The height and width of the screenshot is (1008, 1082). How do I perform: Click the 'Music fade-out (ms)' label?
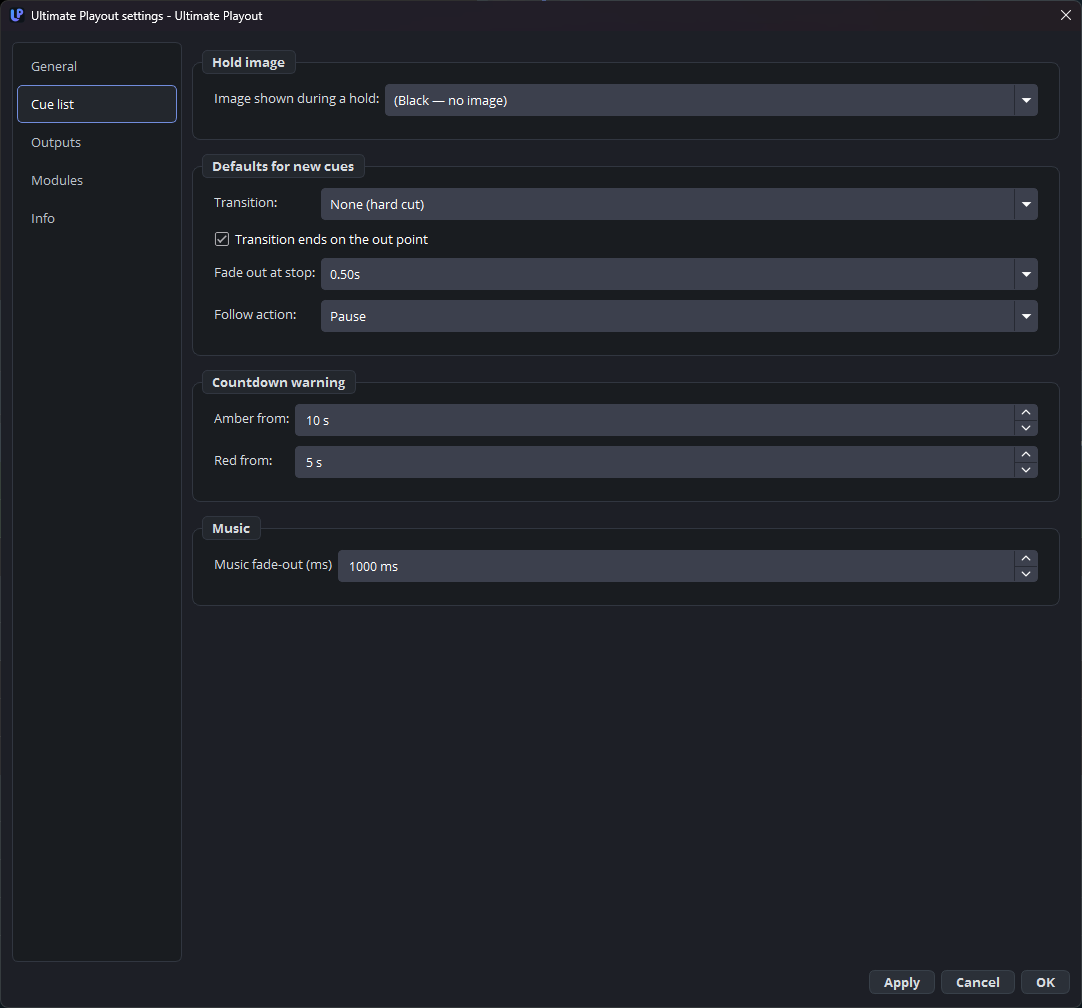click(x=273, y=564)
